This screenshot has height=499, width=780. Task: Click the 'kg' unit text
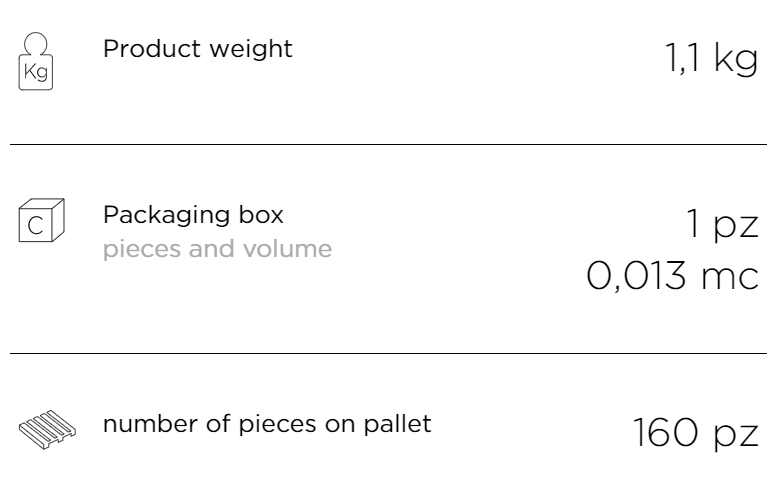click(x=737, y=60)
